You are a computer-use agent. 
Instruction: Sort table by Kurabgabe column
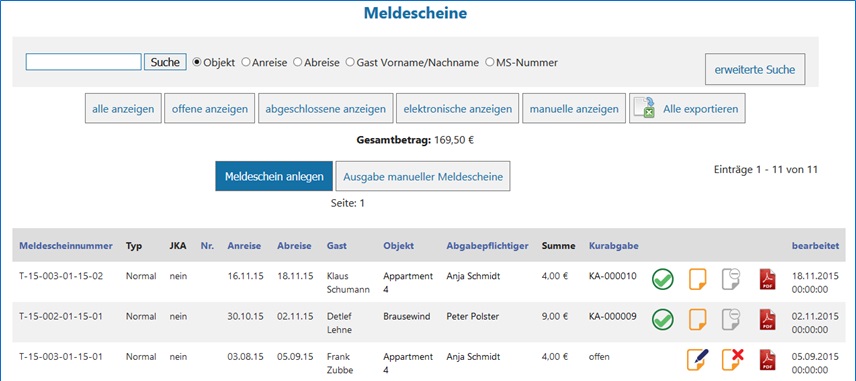pos(614,246)
